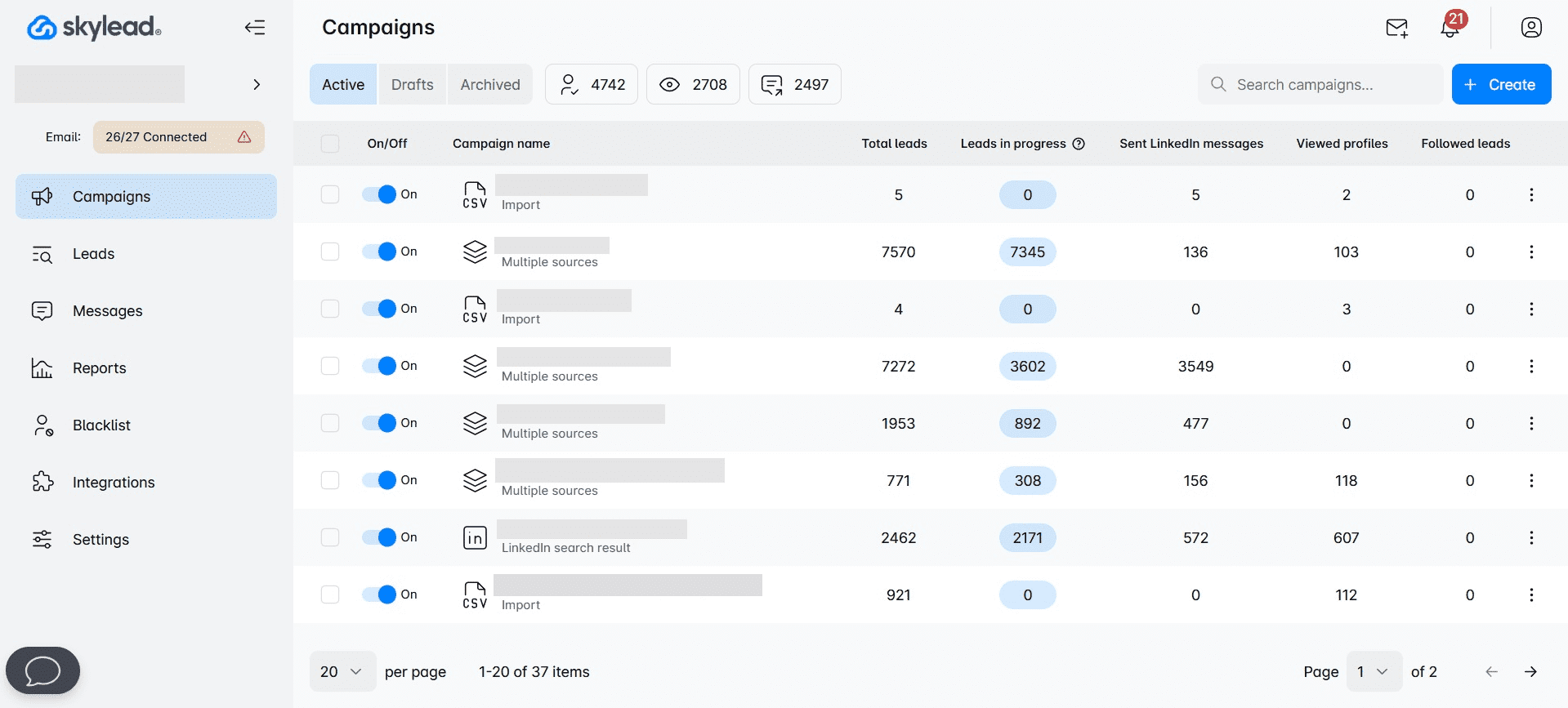
Task: Open the mail compose icon in the header
Action: 1397,28
